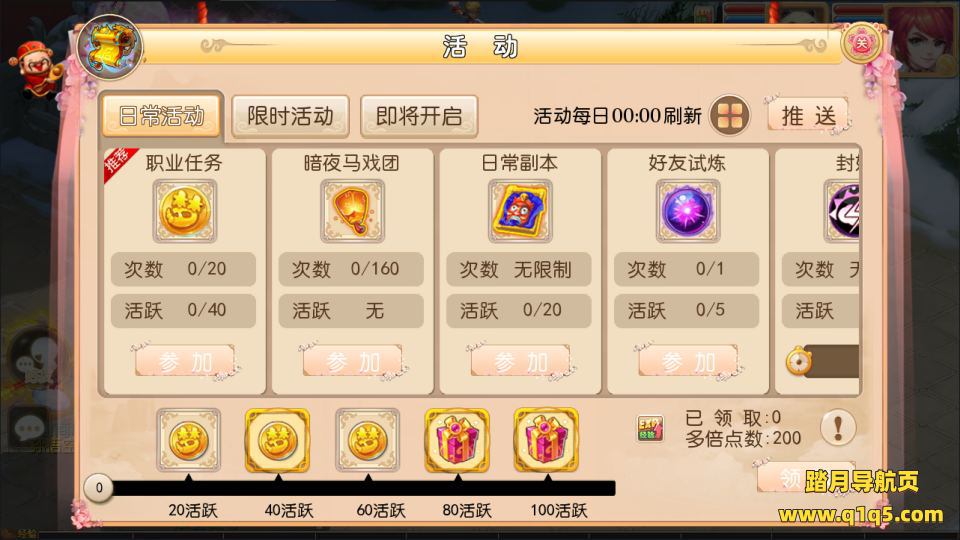This screenshot has height=540, width=960.
Task: Open the 职业任务 gold coin icon
Action: pos(184,211)
